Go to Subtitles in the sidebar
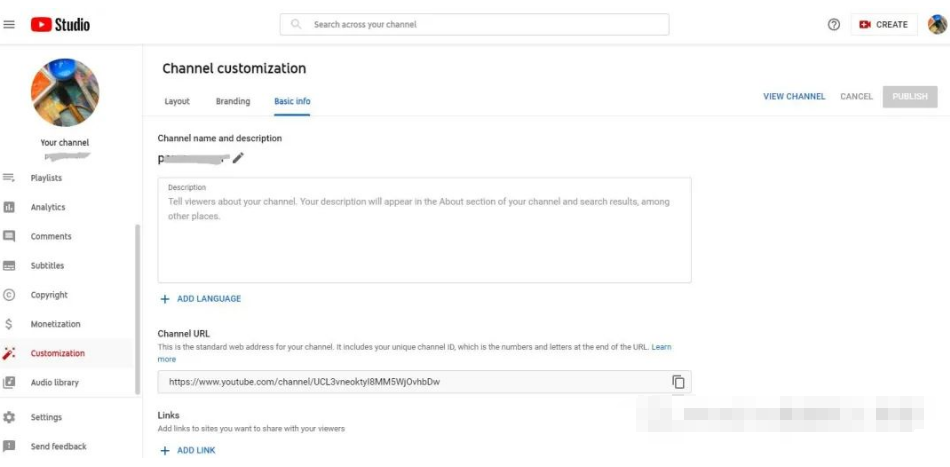 pos(47,265)
